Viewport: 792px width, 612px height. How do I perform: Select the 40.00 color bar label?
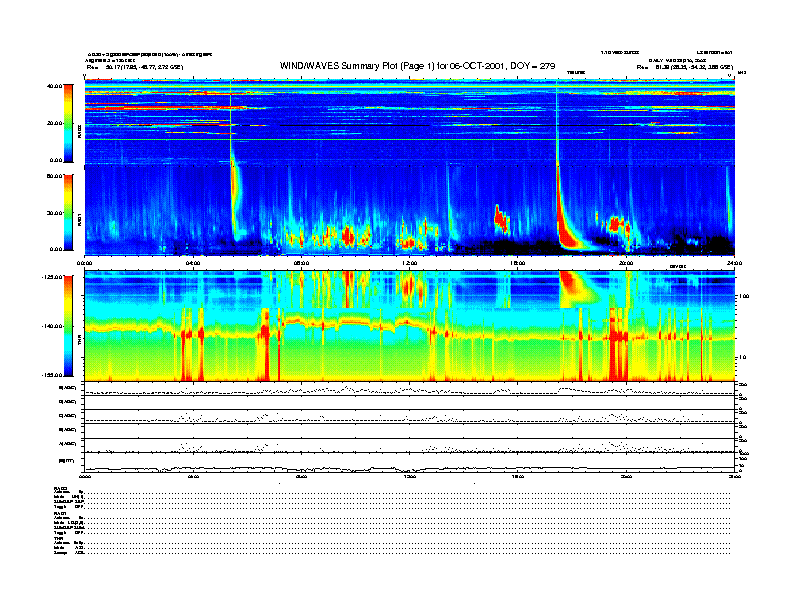(54, 86)
